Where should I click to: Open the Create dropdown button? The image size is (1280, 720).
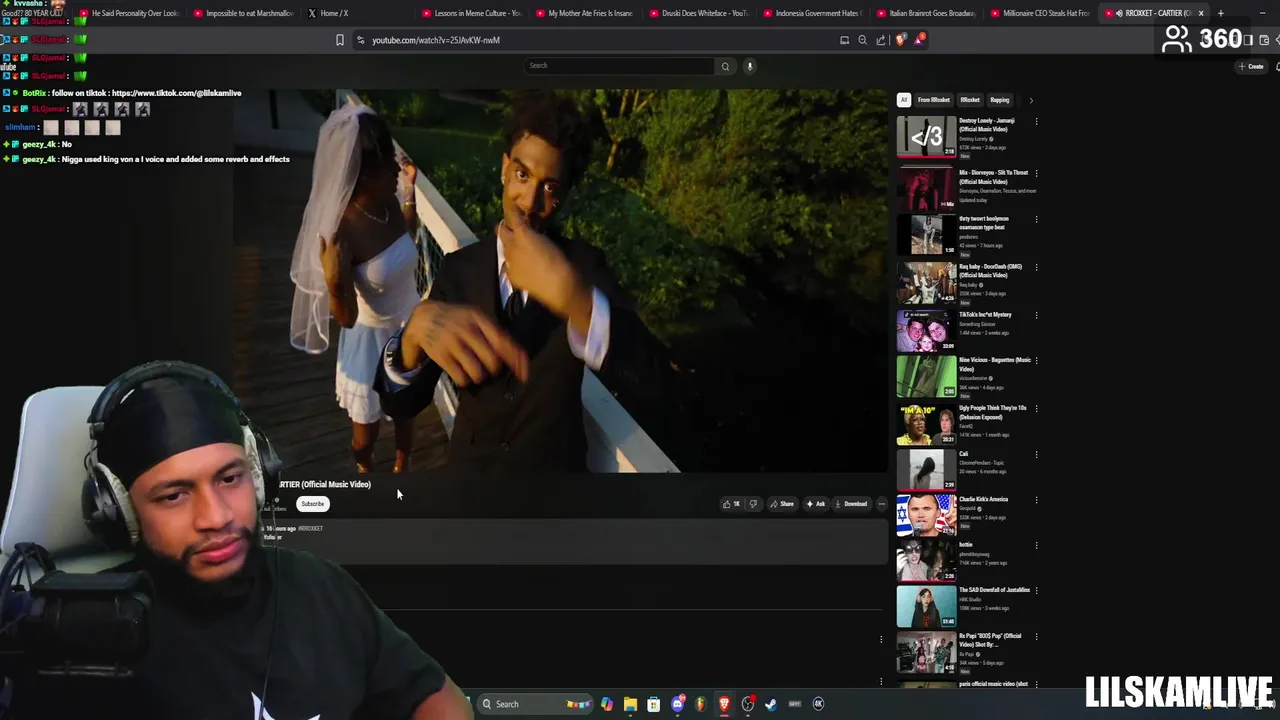tap(1251, 66)
